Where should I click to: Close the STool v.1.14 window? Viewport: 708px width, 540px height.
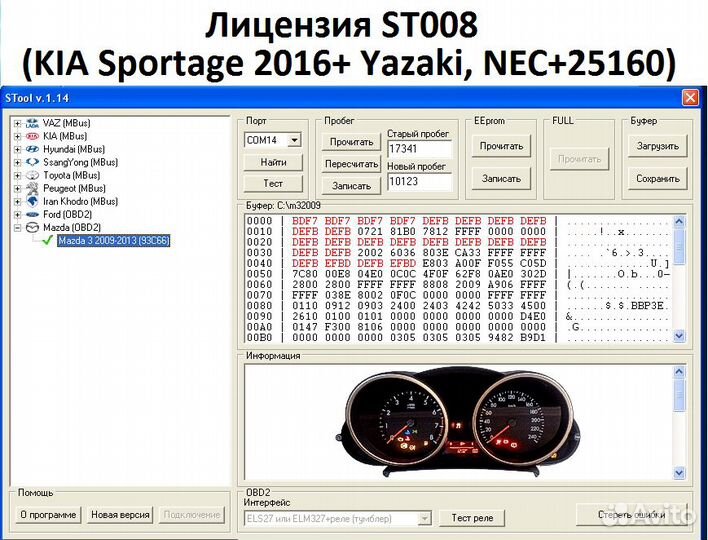[x=690, y=98]
